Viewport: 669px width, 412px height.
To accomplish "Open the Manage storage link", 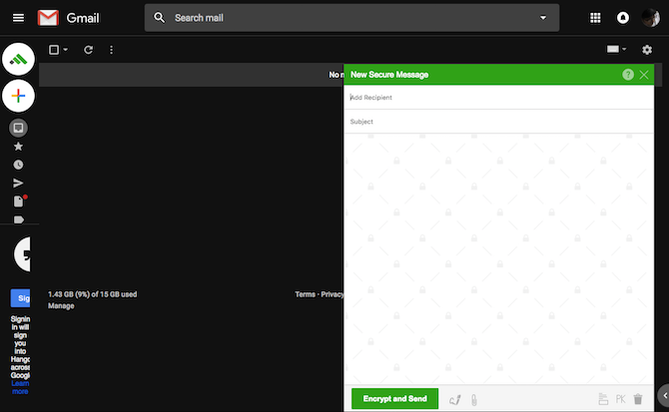I will [61, 306].
